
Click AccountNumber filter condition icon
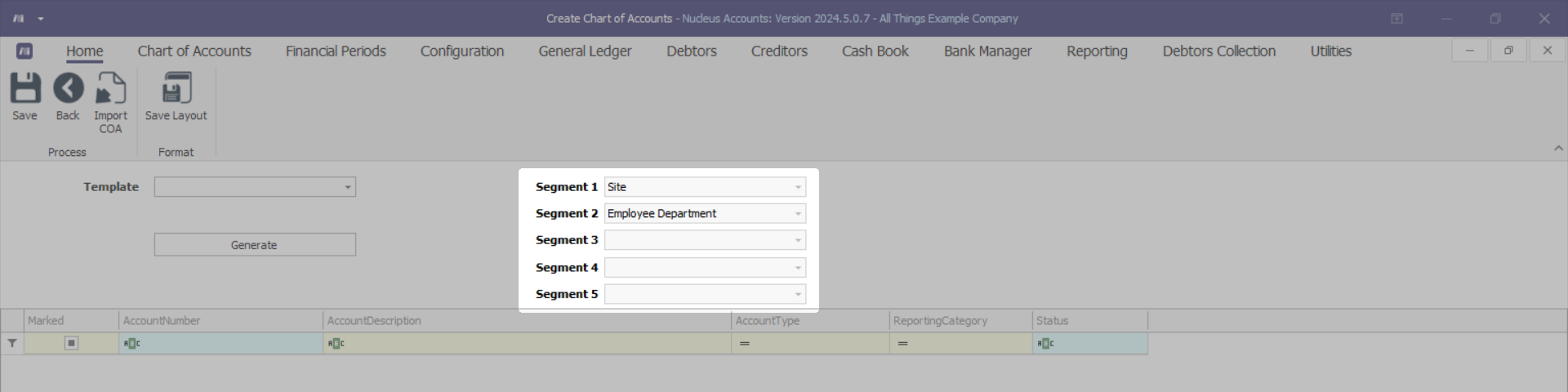point(131,344)
